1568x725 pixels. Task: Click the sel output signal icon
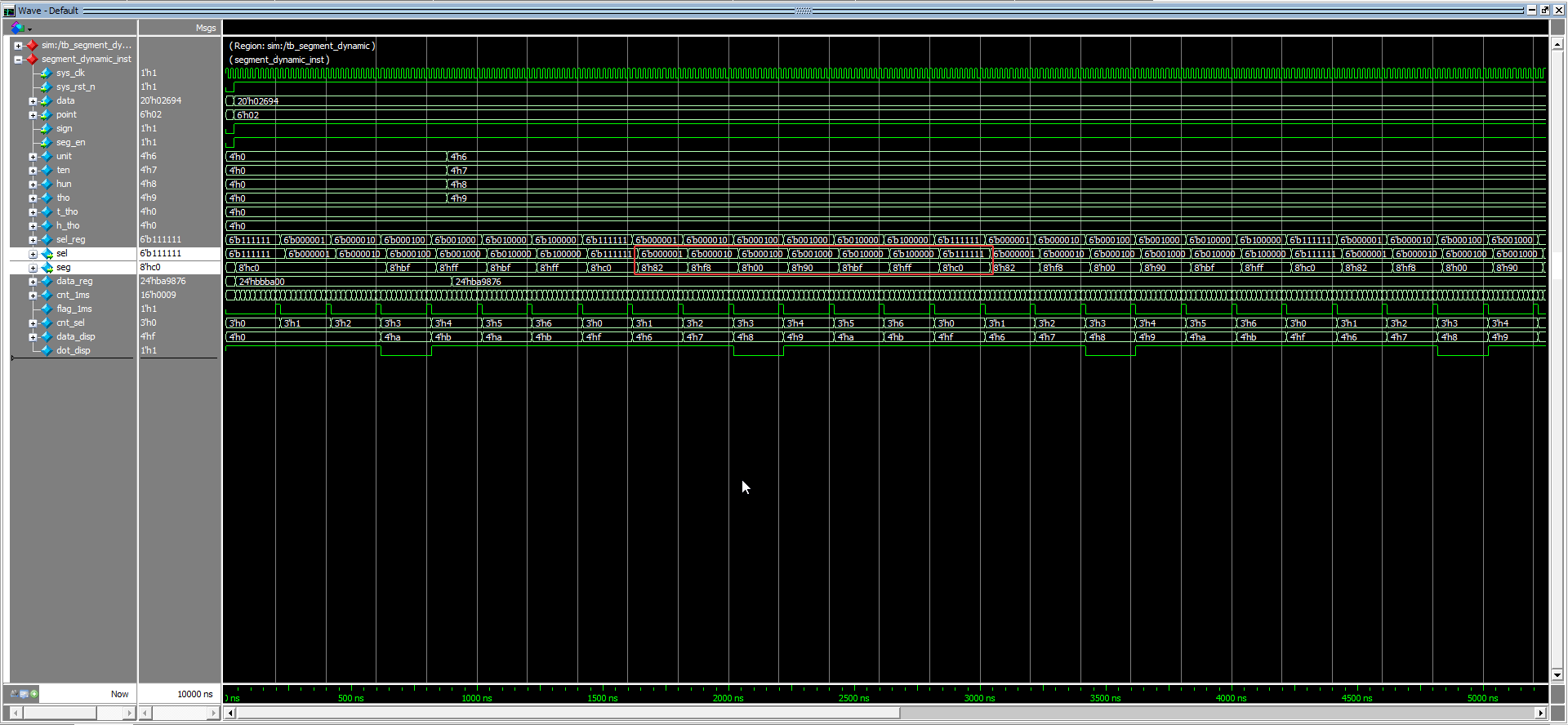(47, 253)
